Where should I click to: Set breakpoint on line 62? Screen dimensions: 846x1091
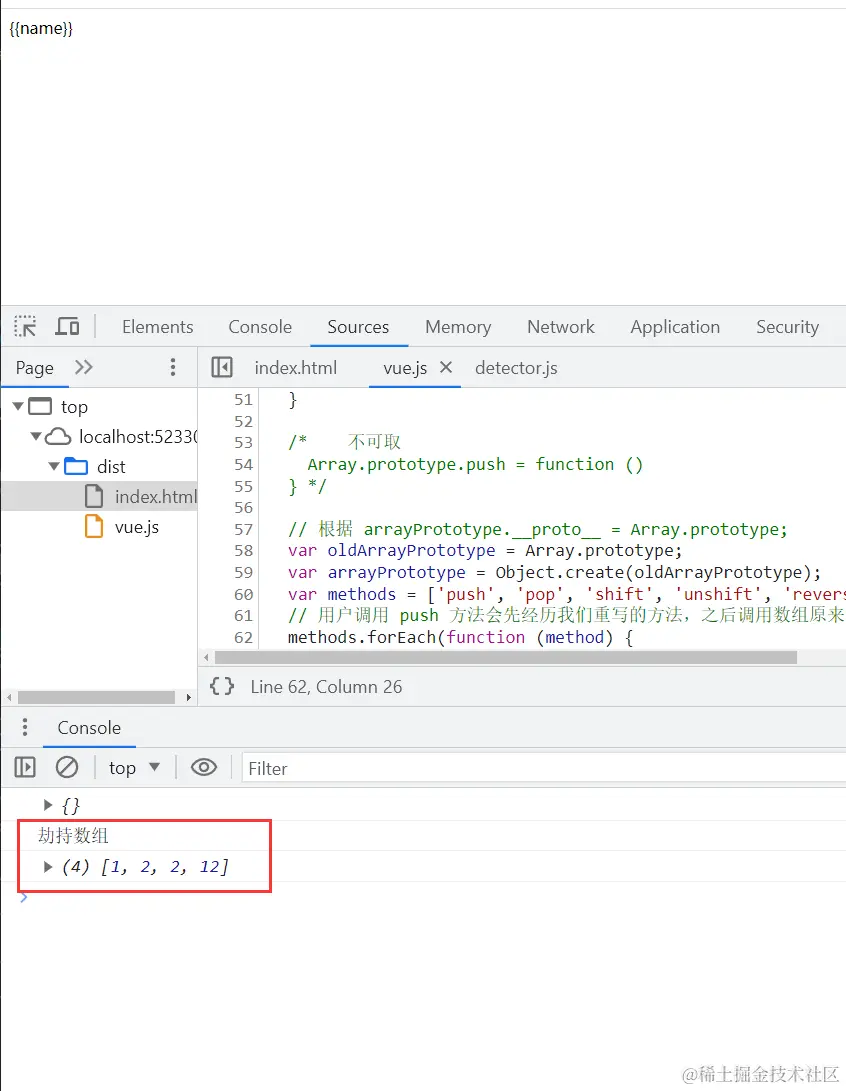pyautogui.click(x=244, y=637)
